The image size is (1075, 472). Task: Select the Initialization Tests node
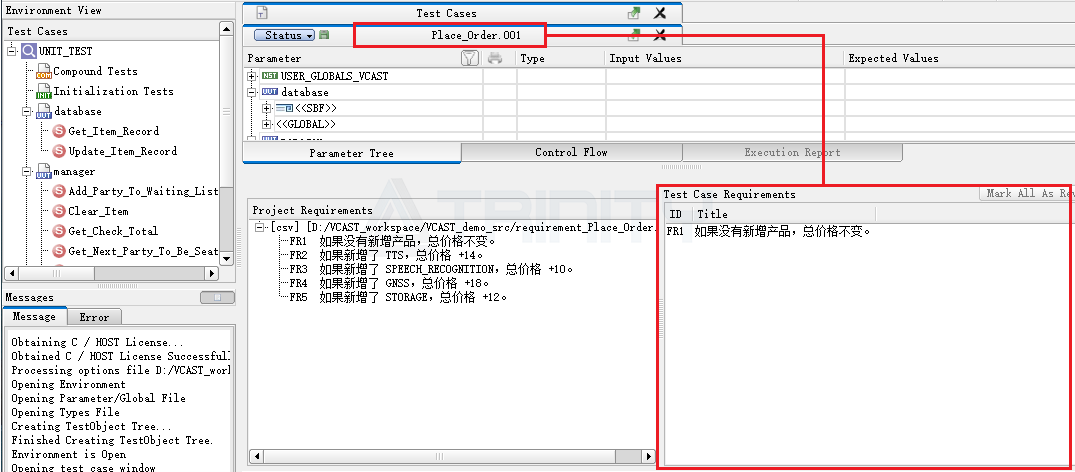pos(113,91)
